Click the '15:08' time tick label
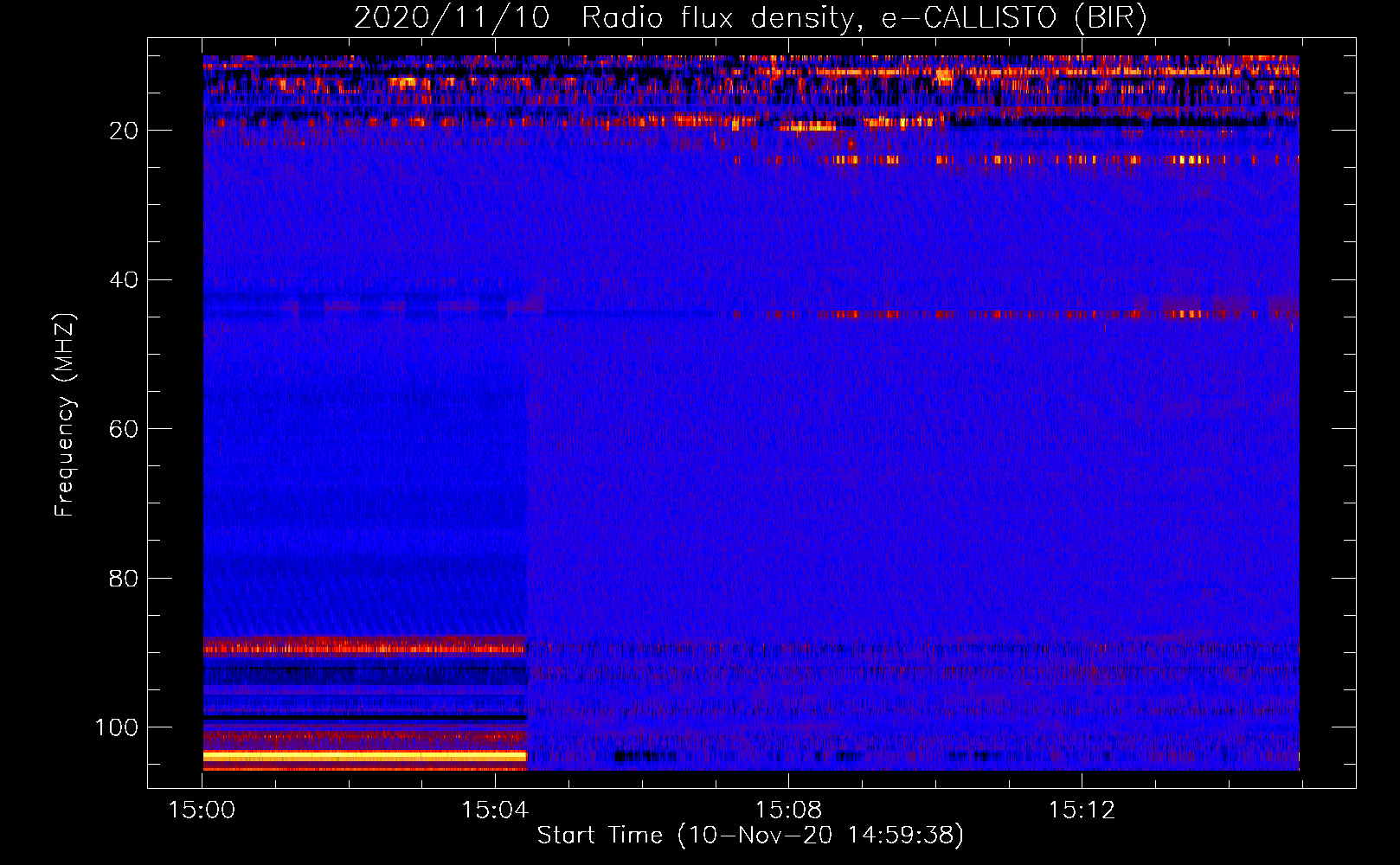This screenshot has width=1400, height=865. pos(788,811)
